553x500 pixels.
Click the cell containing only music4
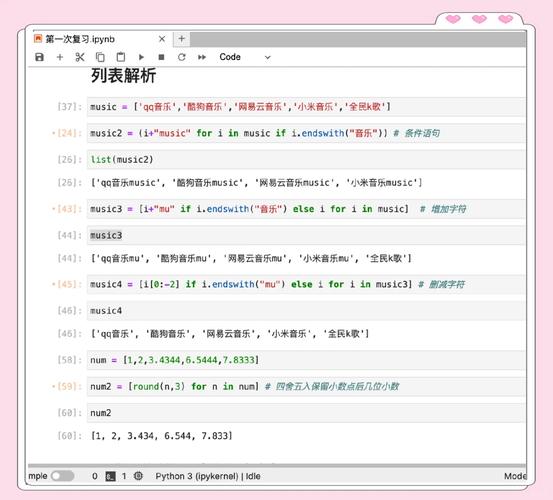click(x=306, y=311)
